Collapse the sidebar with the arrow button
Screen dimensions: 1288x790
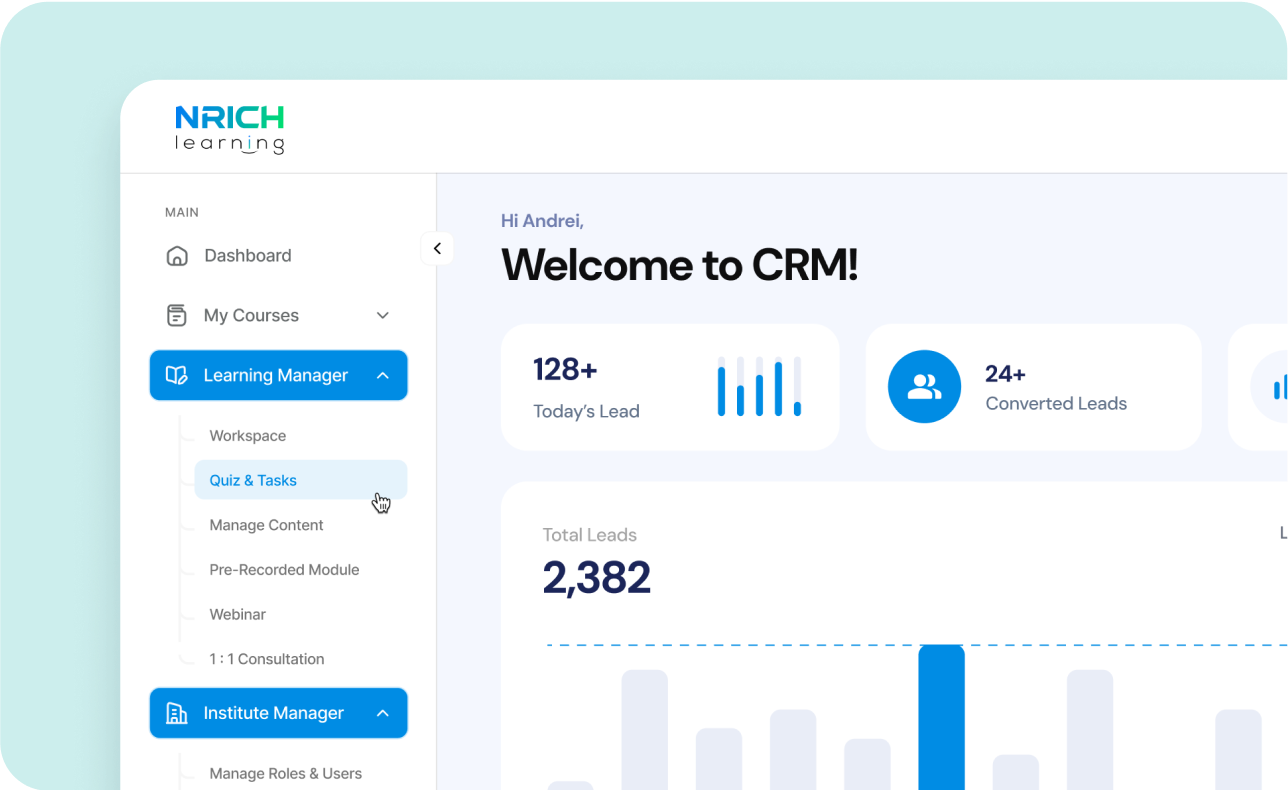pyautogui.click(x=437, y=249)
